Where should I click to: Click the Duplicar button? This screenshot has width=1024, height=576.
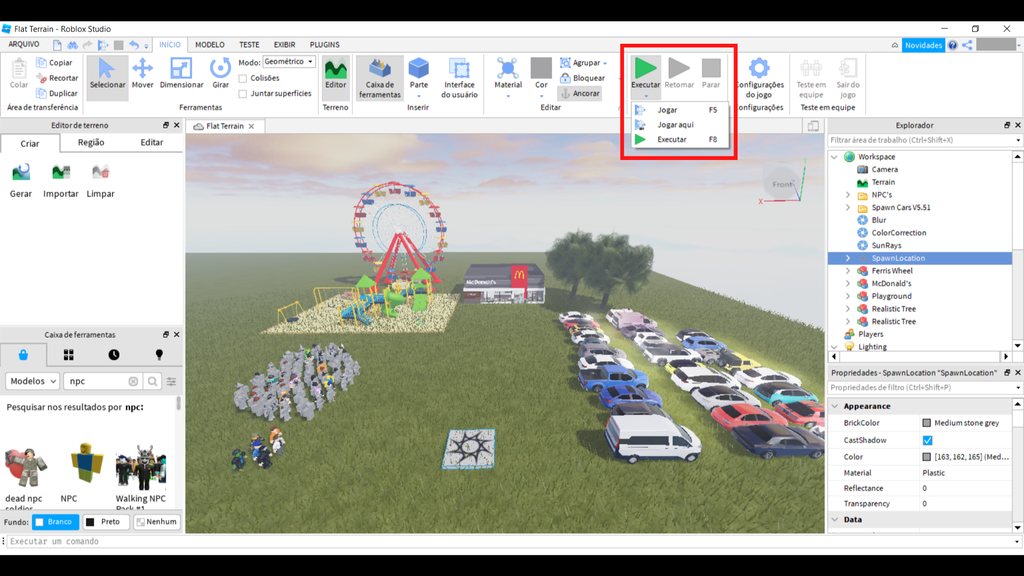point(57,93)
